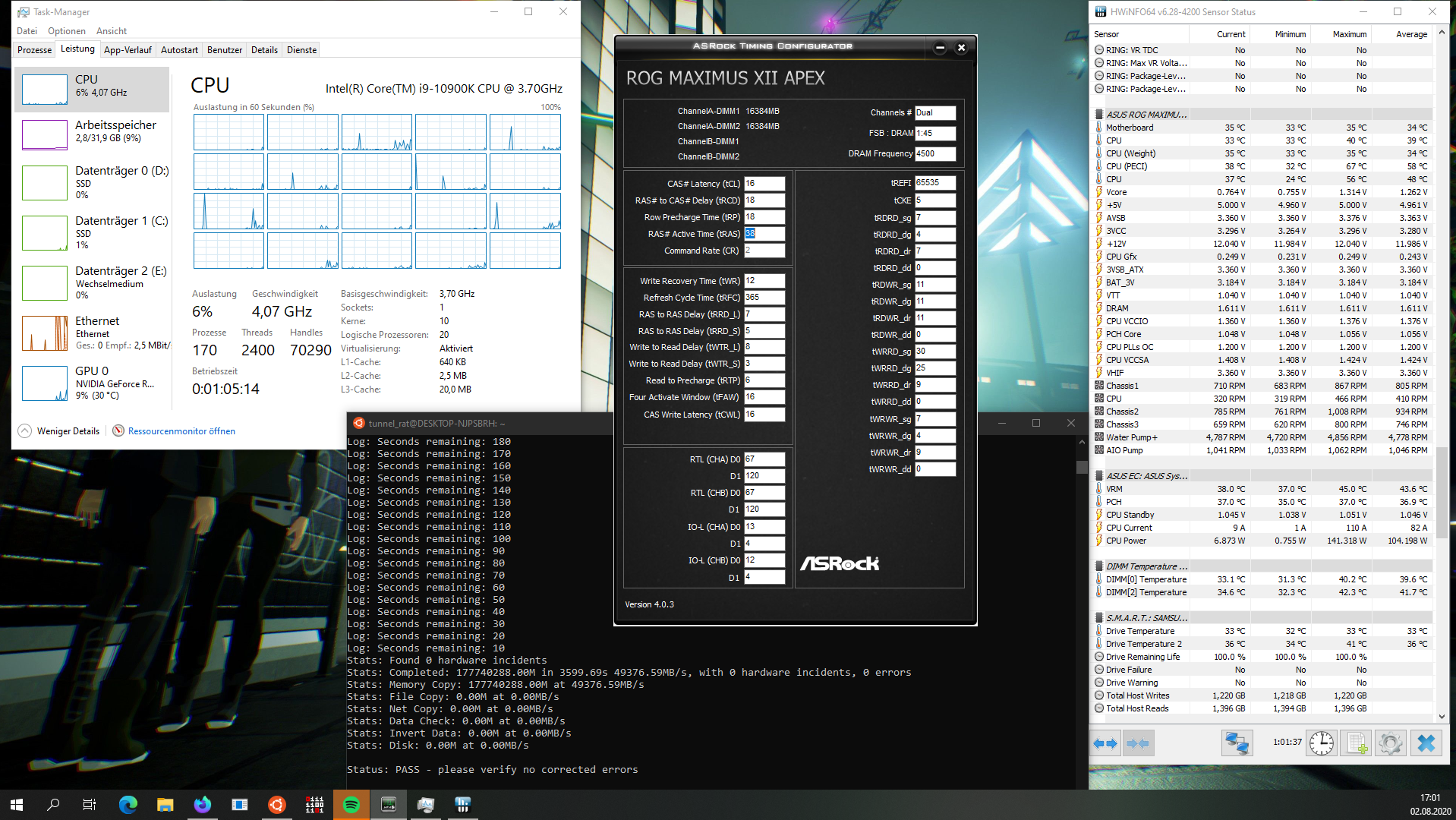Screen dimensions: 1456x820
Task: Switch to Task Manager taskbar icon
Action: click(x=426, y=805)
